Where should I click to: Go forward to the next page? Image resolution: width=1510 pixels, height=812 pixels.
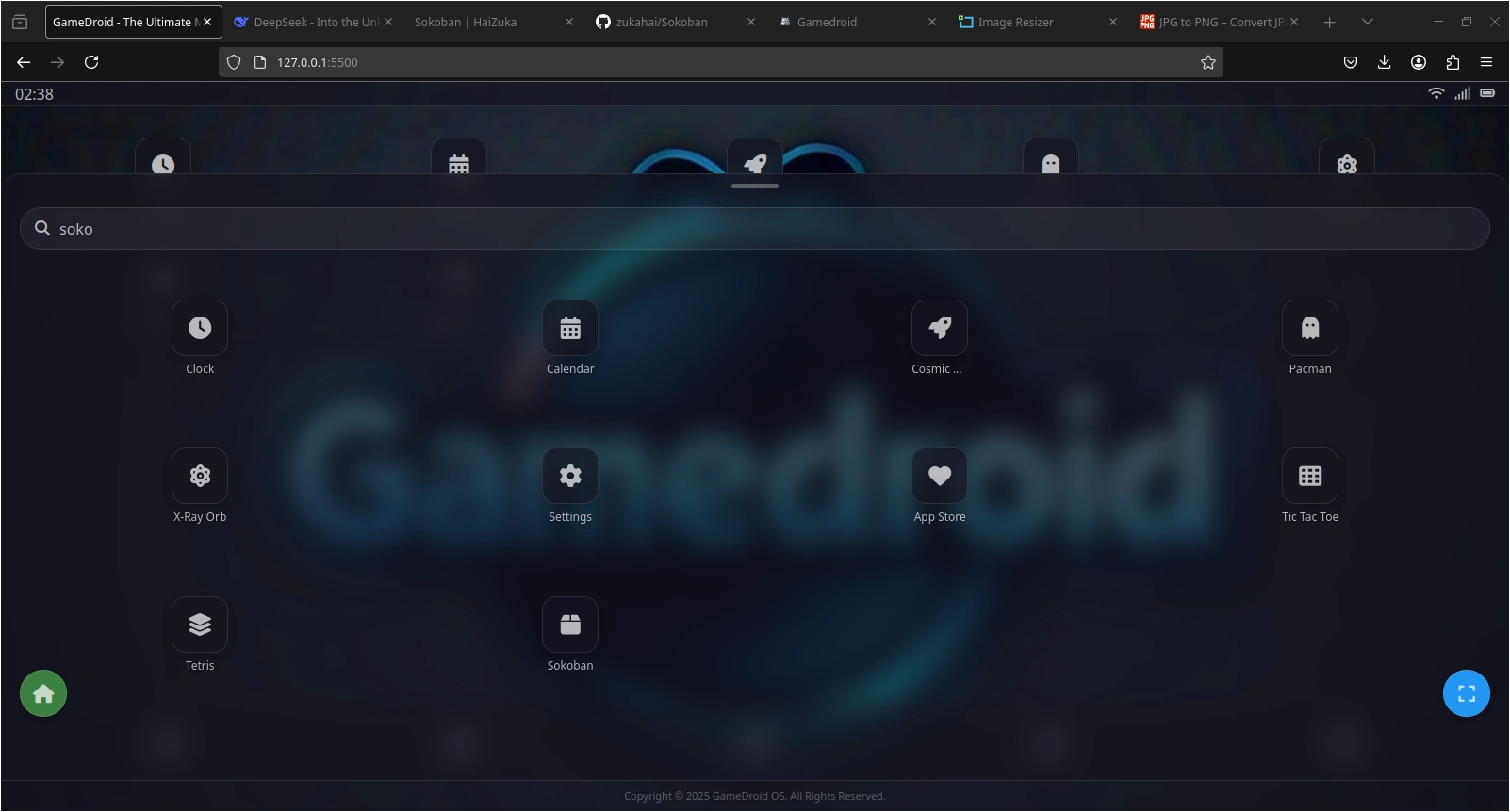coord(57,62)
